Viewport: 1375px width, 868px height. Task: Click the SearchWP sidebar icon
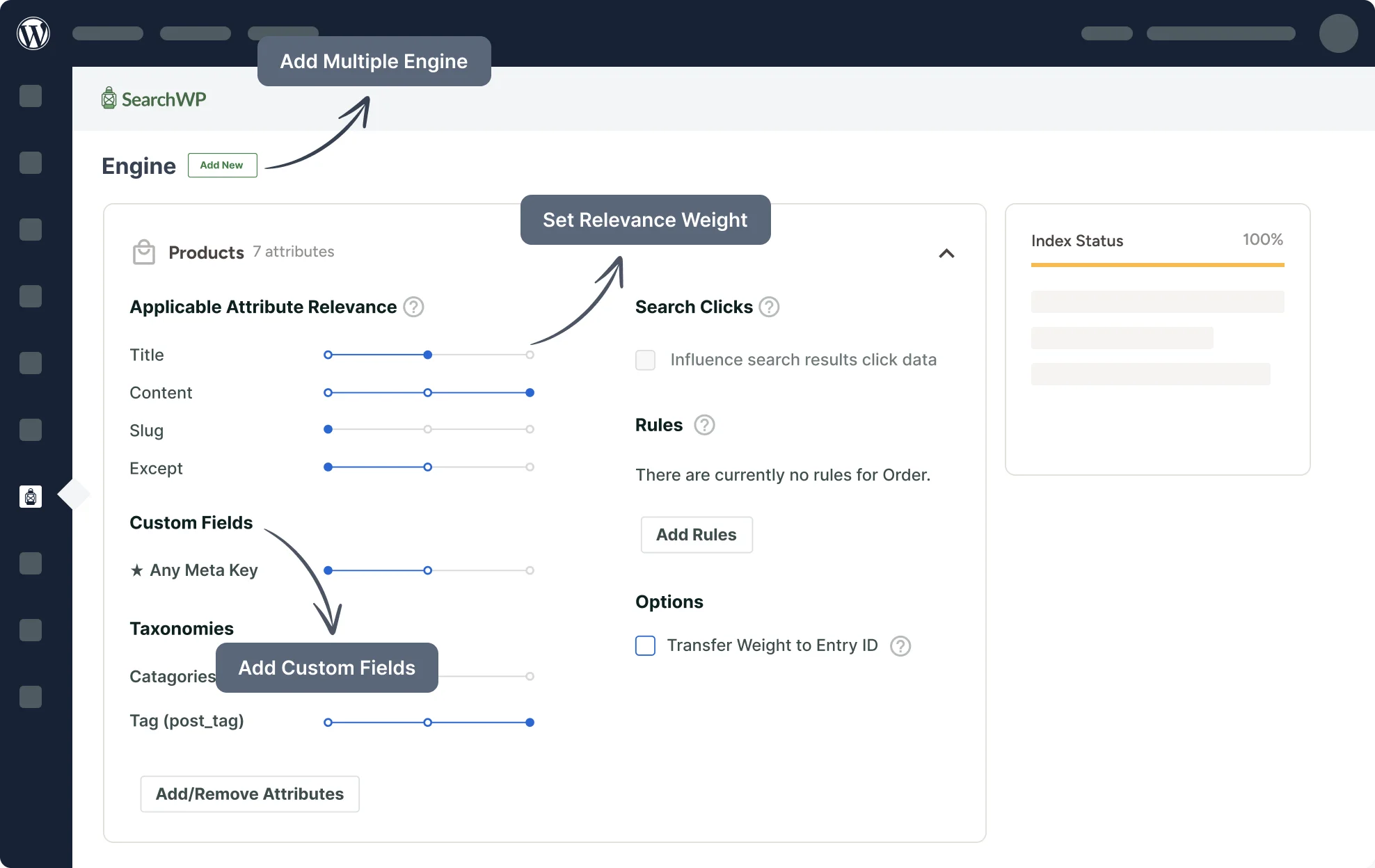pos(31,496)
